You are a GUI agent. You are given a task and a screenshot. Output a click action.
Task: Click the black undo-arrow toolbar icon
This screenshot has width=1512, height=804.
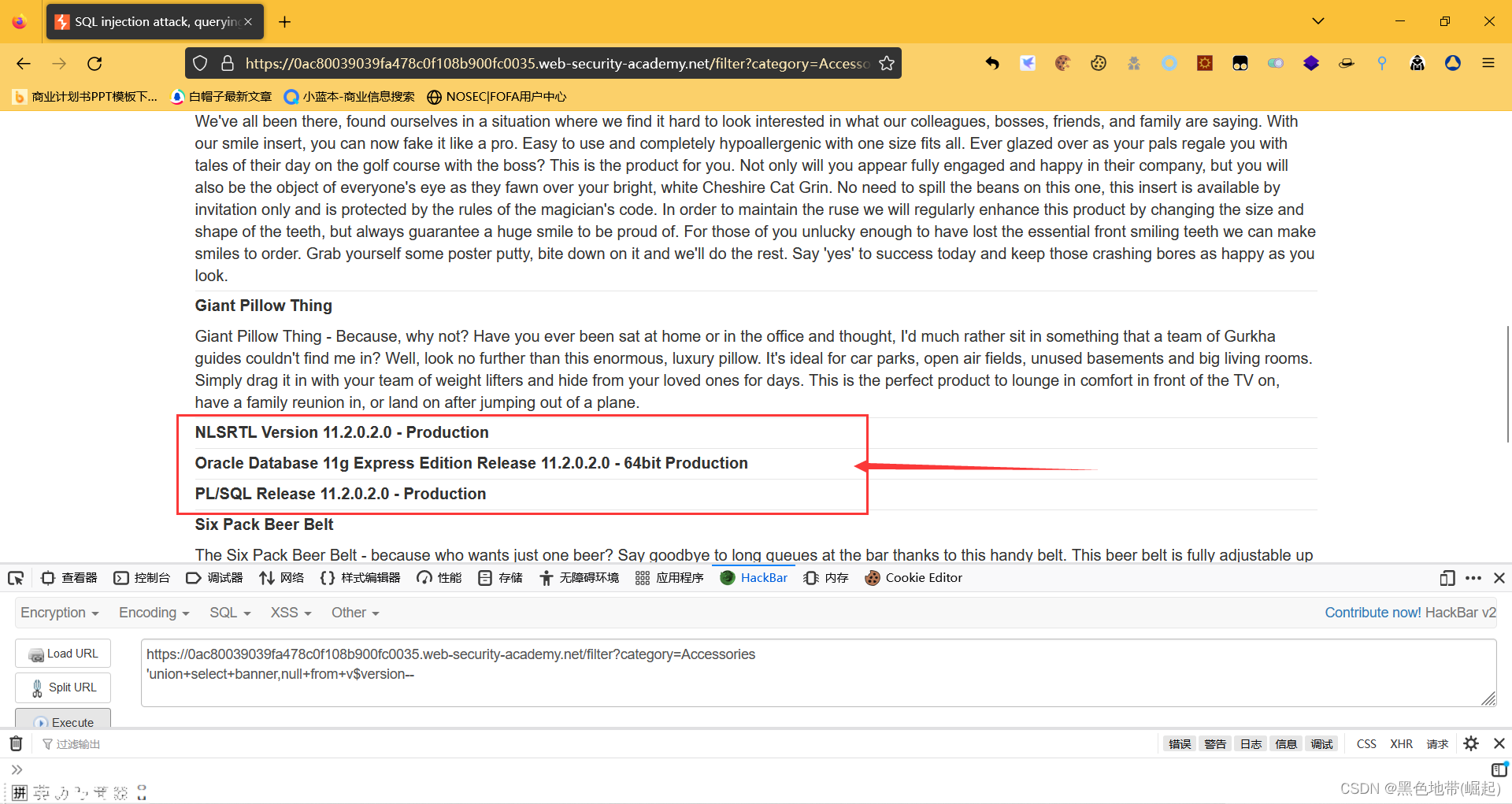992,64
